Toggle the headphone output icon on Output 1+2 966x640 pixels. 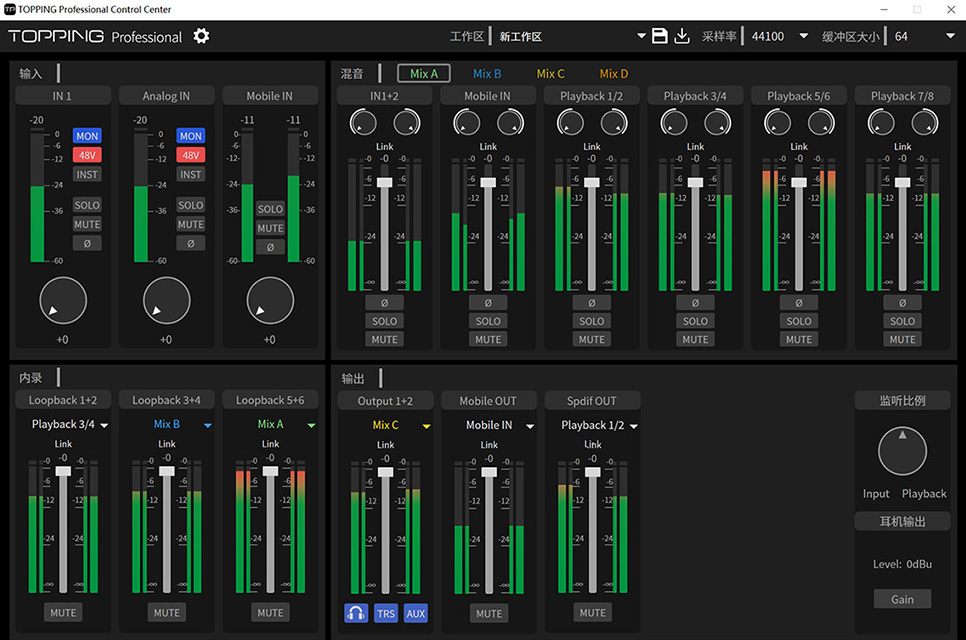pyautogui.click(x=357, y=613)
